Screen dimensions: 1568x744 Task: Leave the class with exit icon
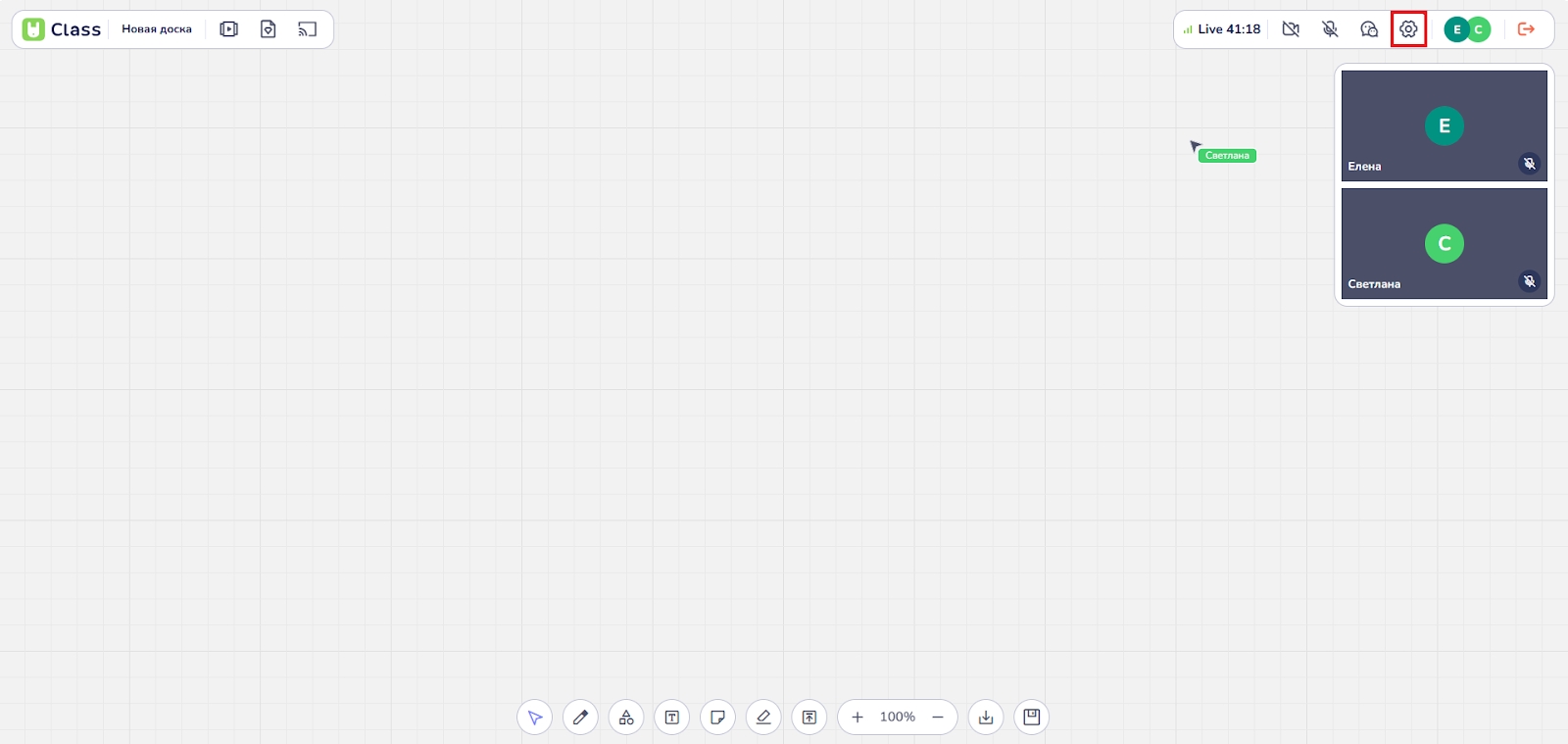coord(1526,29)
